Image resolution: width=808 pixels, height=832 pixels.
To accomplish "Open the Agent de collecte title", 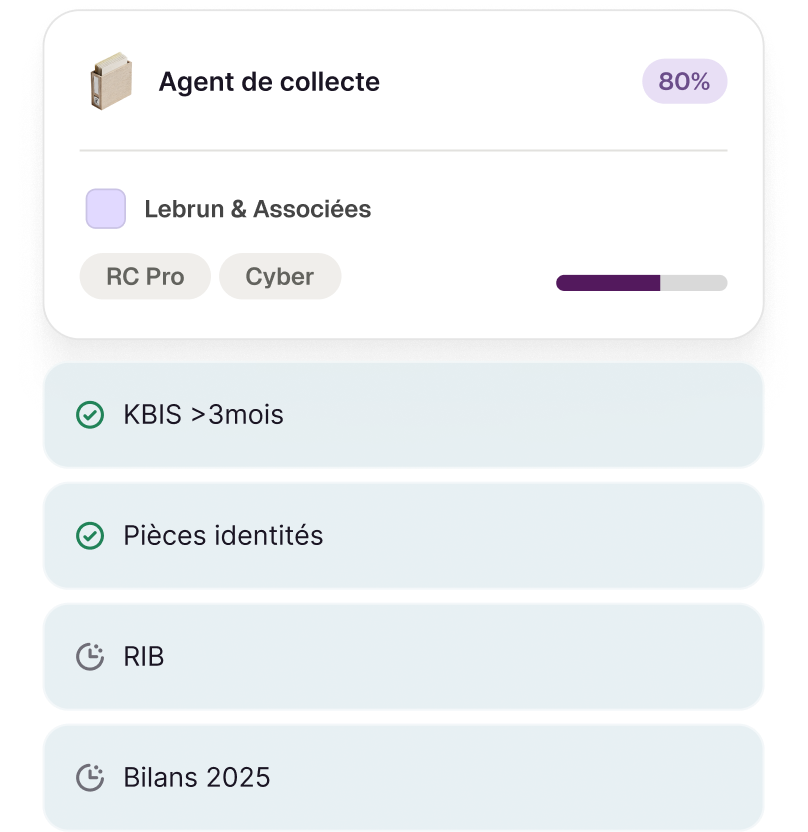I will (269, 82).
